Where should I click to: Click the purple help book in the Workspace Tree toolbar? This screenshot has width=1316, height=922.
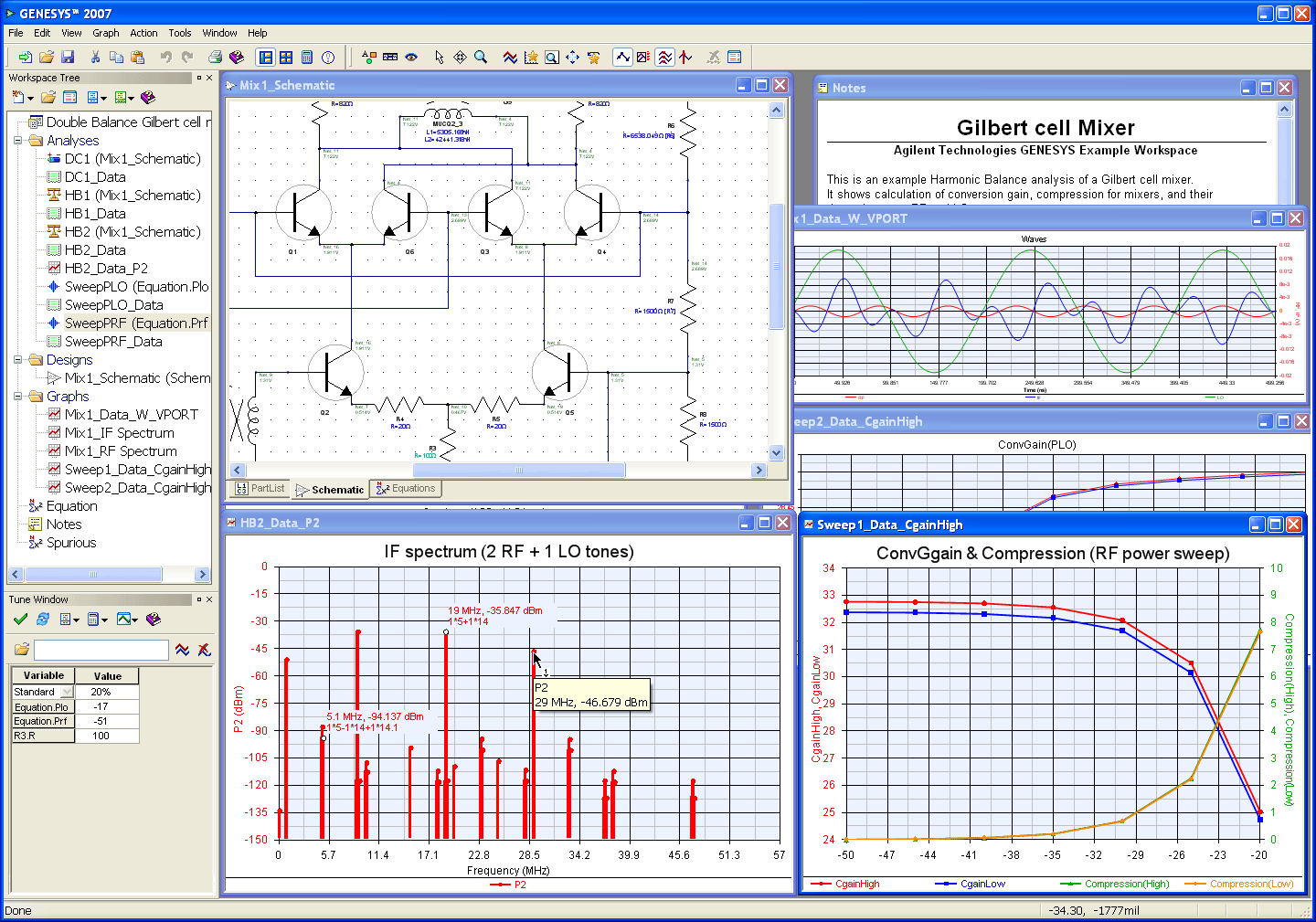(148, 97)
